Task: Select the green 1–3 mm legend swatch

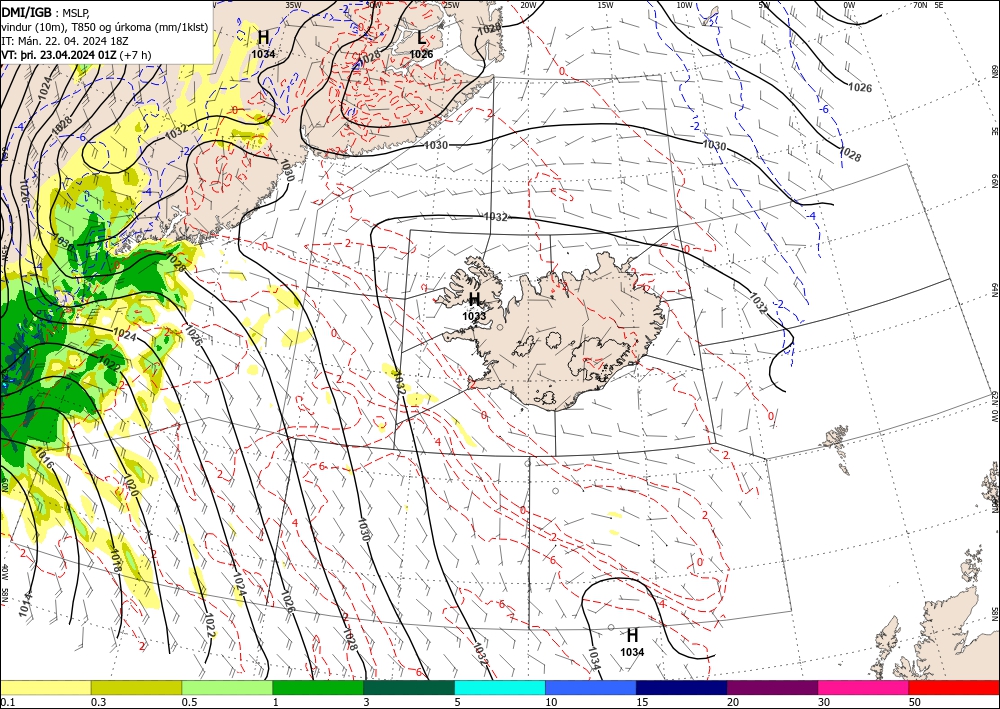Action: click(318, 687)
